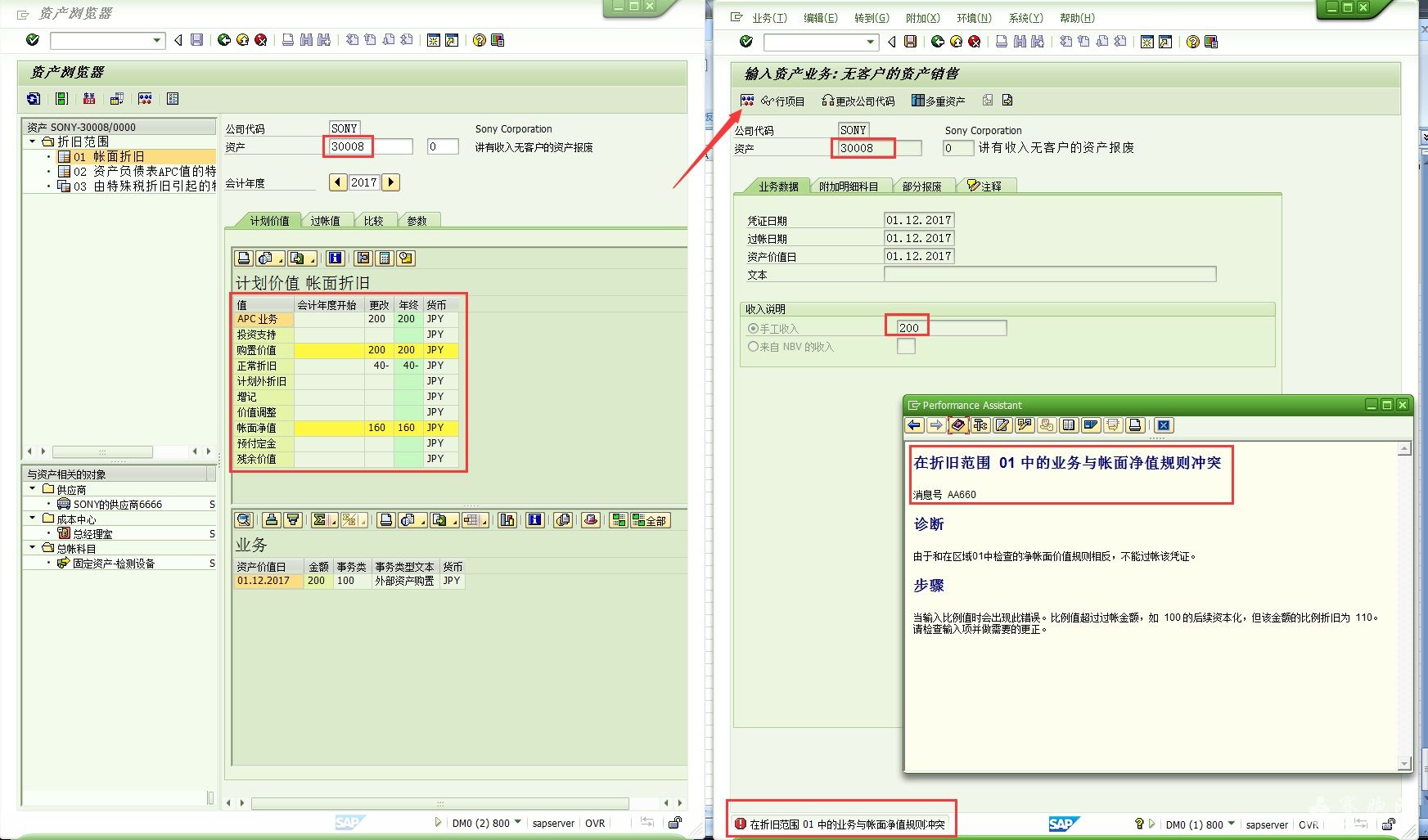
Task: Click the Performance Assistant vertical scrollbar
Action: (1404, 606)
